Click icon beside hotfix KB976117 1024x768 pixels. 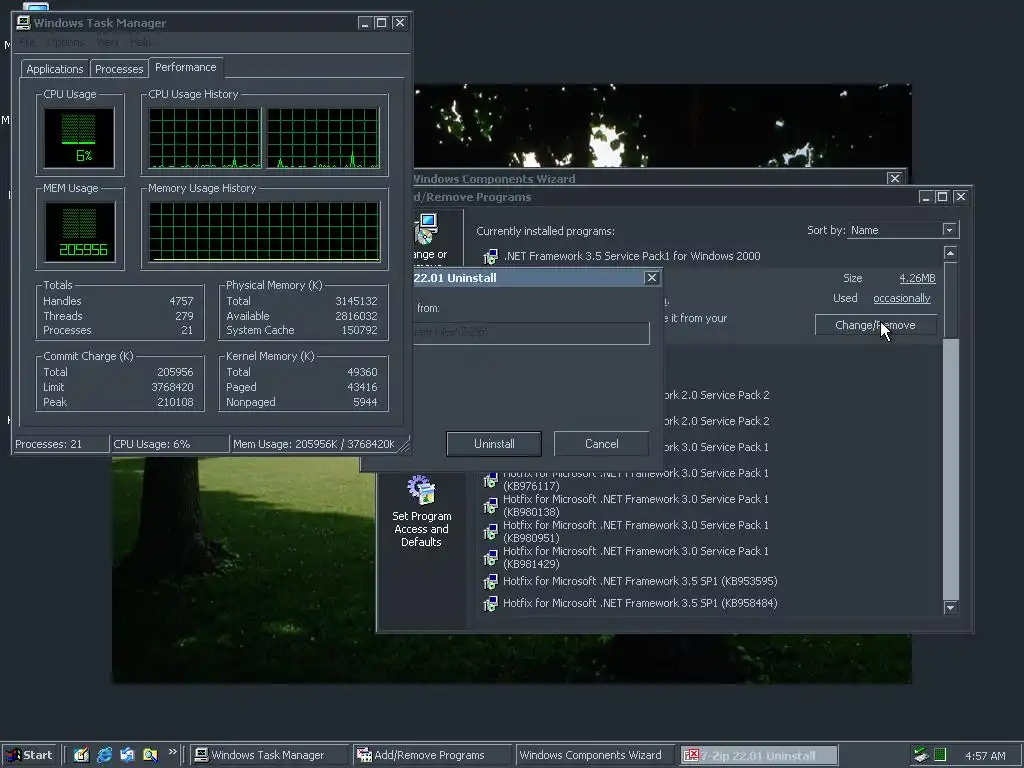490,480
